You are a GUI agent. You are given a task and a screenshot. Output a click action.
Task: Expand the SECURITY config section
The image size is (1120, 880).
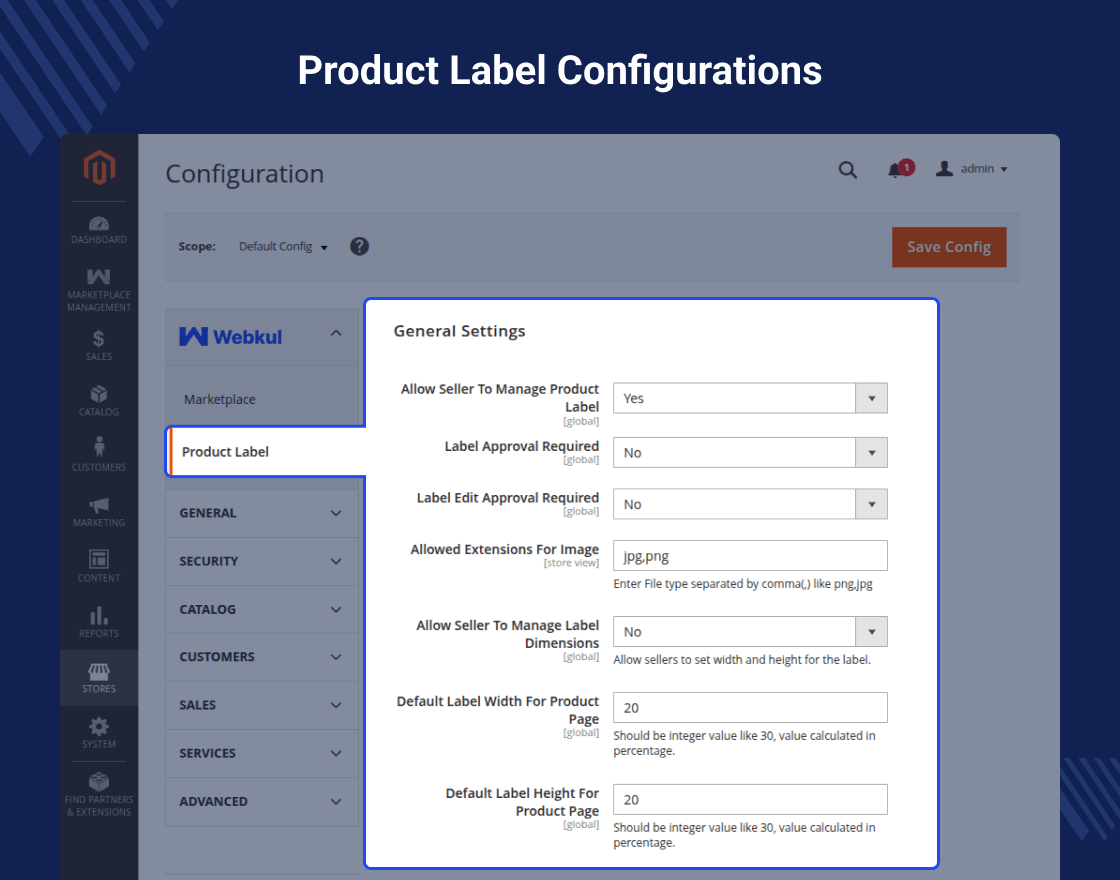pos(262,561)
